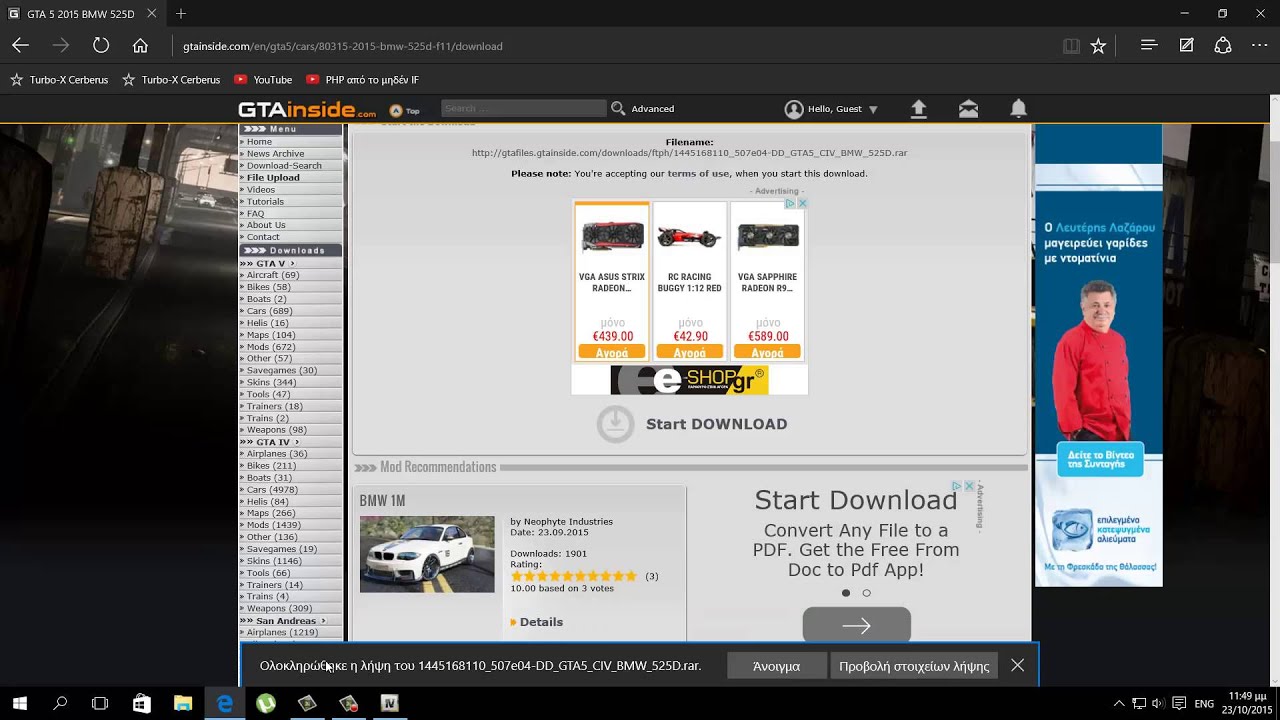Open the Edge Hub panel
Viewport: 1280px width, 720px height.
1149,46
